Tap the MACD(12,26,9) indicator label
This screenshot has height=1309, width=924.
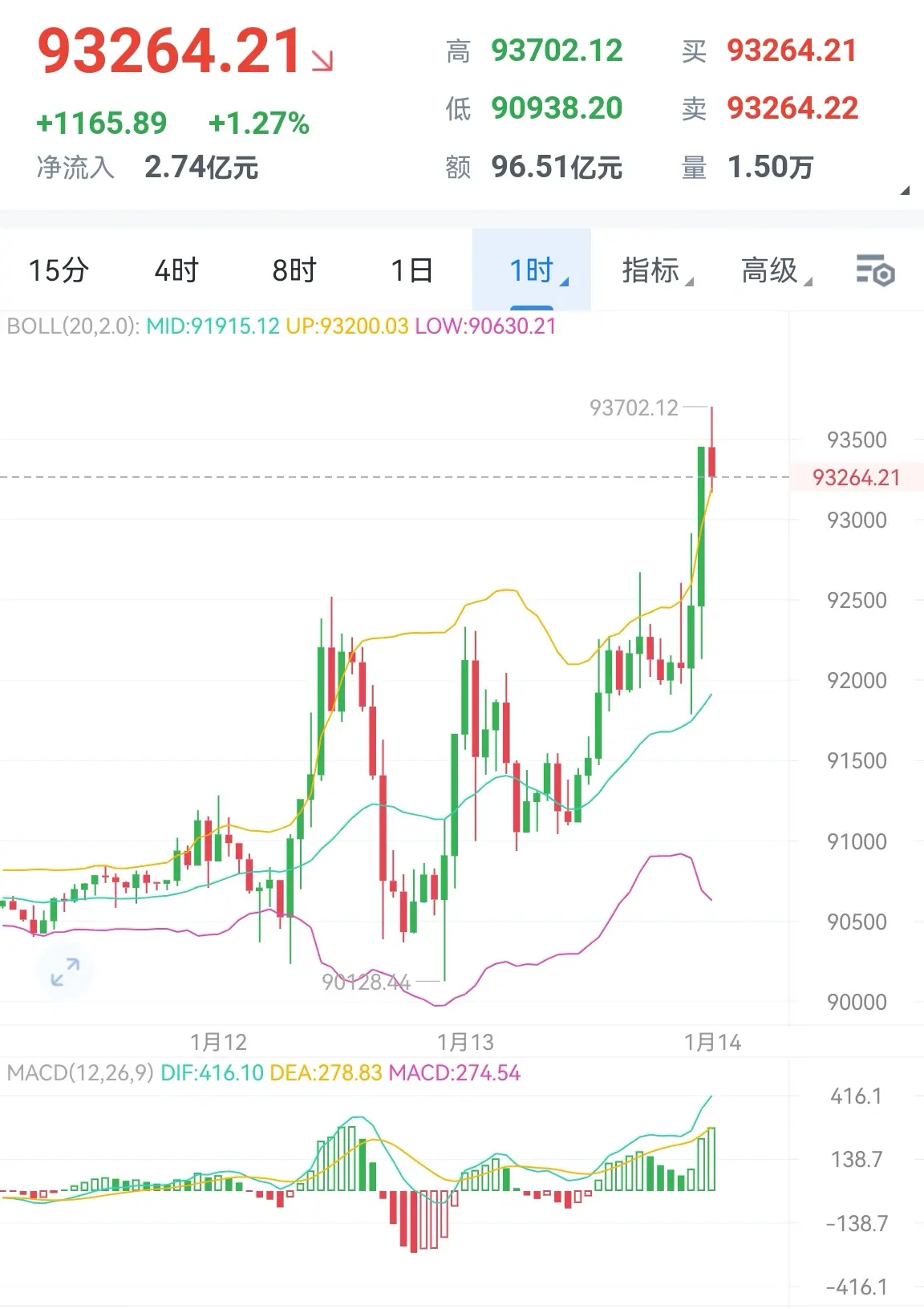click(80, 1073)
